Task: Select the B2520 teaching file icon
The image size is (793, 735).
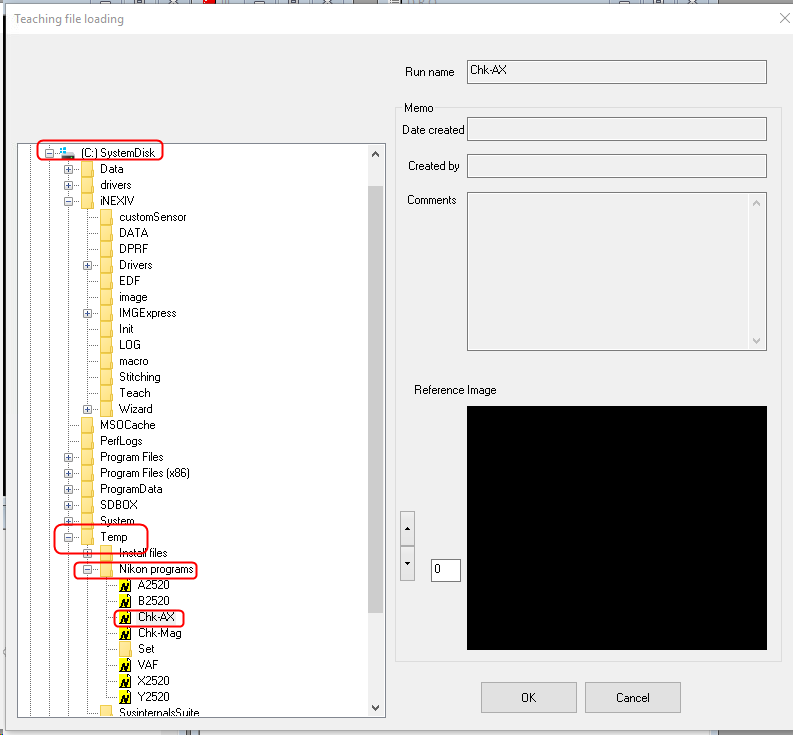Action: point(125,601)
